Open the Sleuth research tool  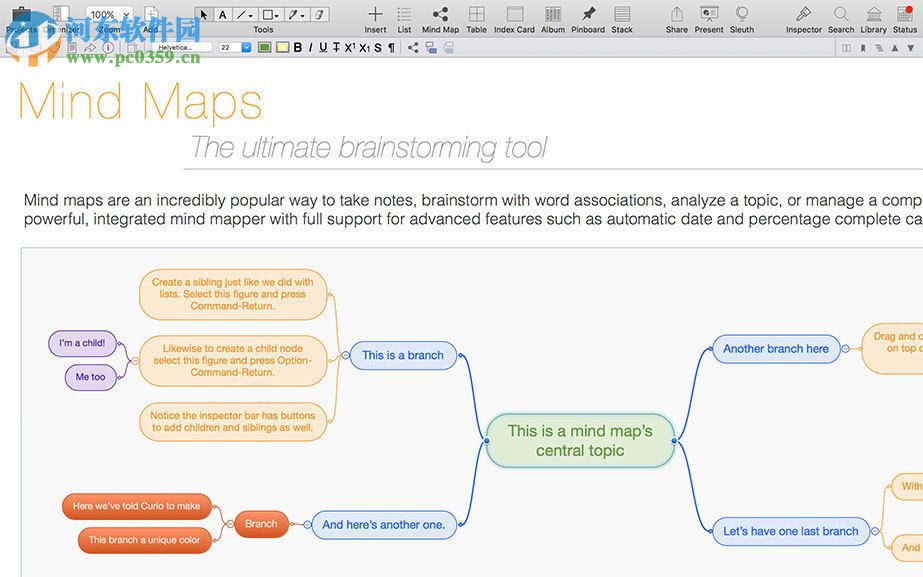click(x=742, y=14)
